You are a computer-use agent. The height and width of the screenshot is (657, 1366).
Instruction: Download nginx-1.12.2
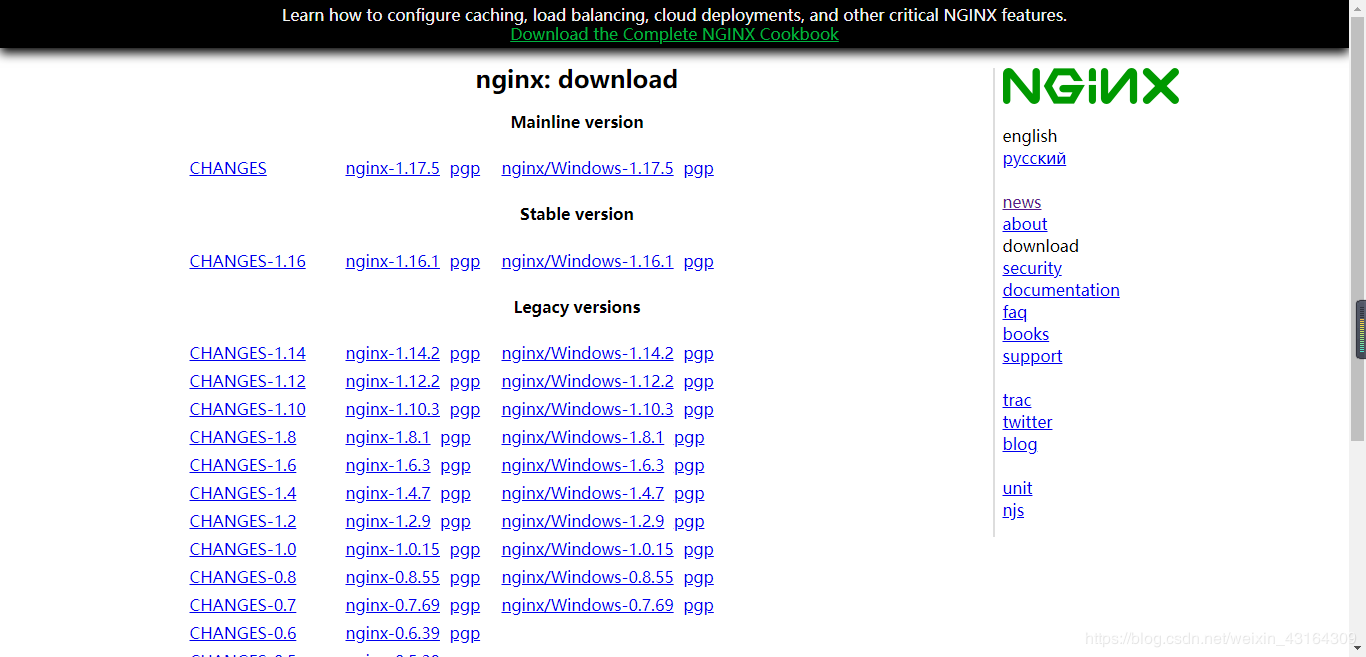tap(392, 381)
